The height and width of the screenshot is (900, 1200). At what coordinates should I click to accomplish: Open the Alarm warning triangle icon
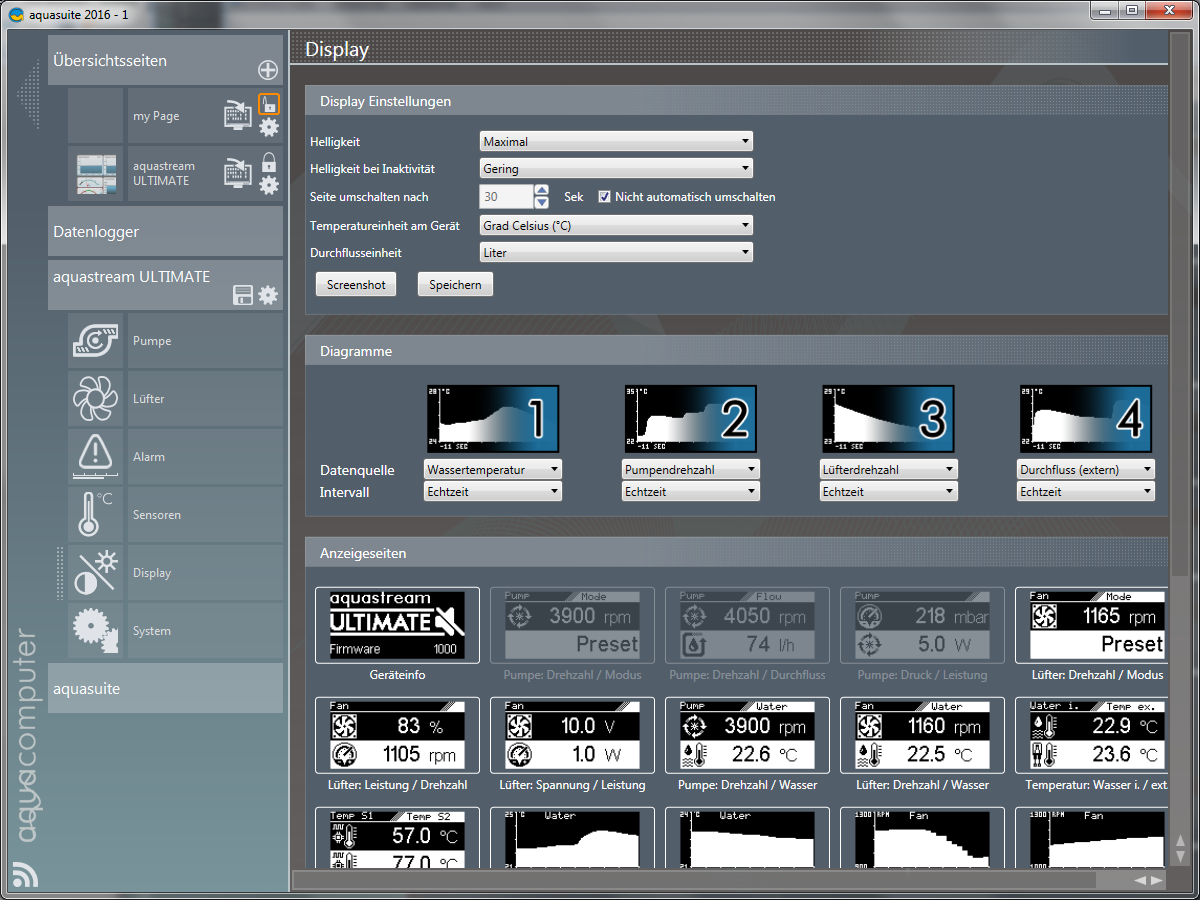[96, 457]
